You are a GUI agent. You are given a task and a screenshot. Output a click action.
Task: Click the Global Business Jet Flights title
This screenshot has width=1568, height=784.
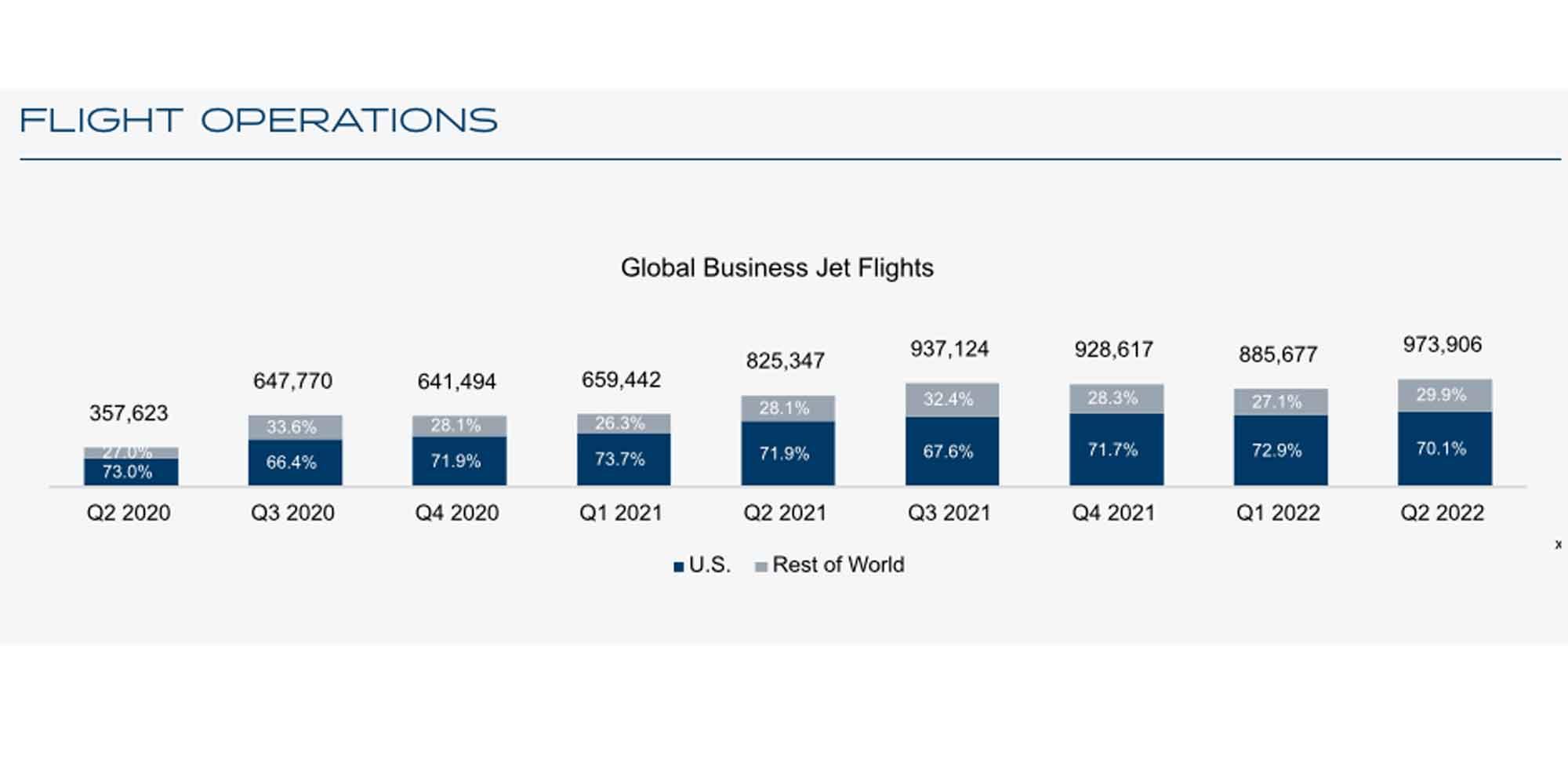[777, 268]
